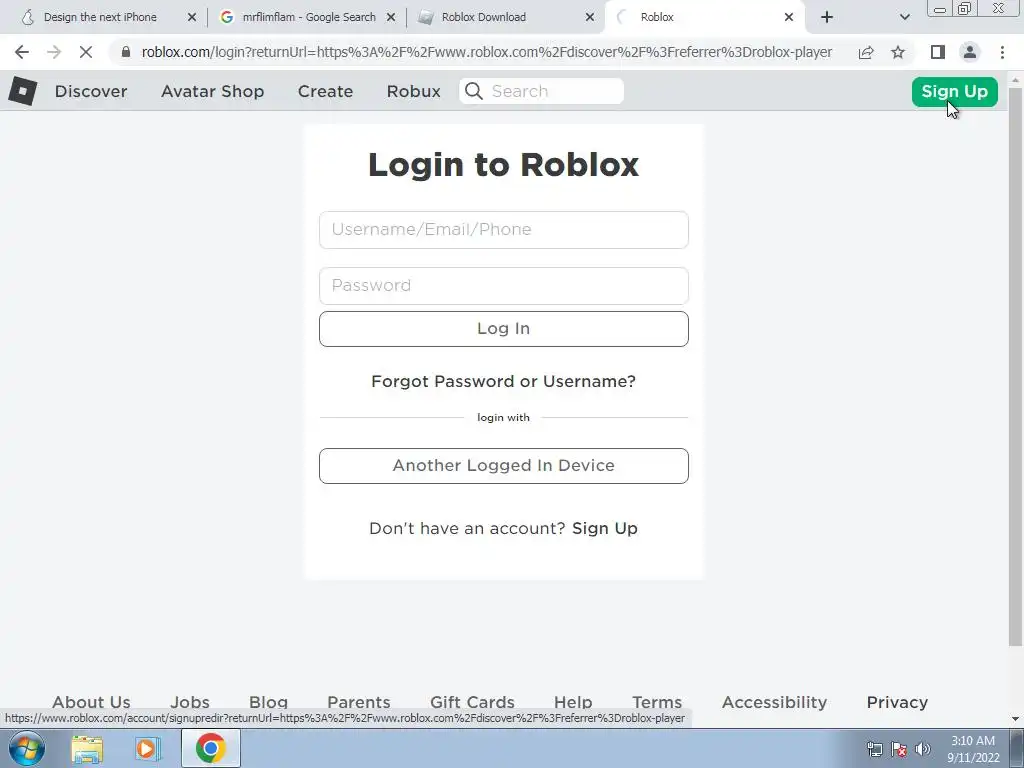This screenshot has width=1024, height=768.
Task: Open the Jobs footer link
Action: (189, 702)
